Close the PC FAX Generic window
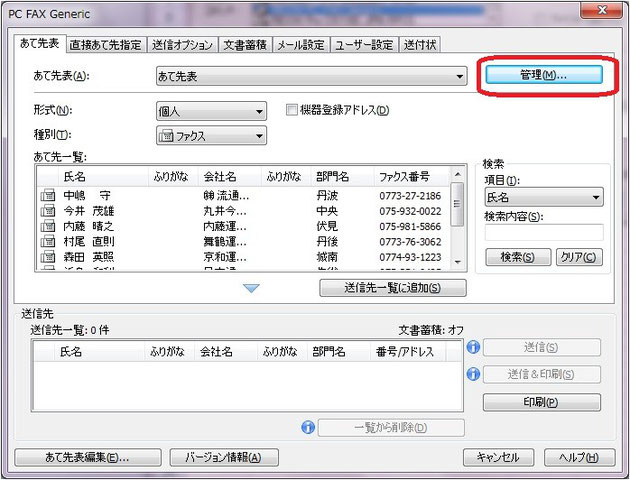Screen dimensions: 630x480 pyautogui.click(x=601, y=10)
